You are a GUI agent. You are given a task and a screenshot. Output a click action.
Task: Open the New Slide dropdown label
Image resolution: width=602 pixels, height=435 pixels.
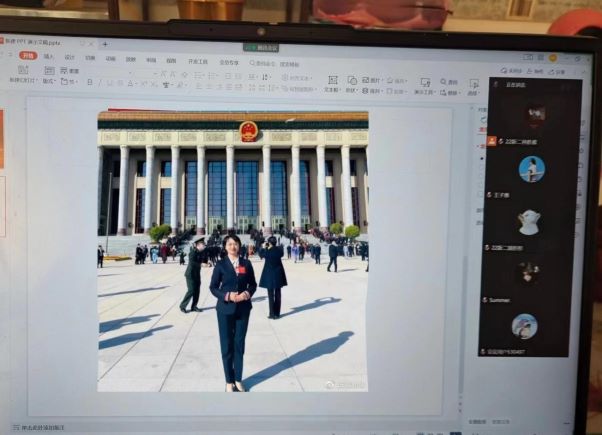click(x=23, y=80)
